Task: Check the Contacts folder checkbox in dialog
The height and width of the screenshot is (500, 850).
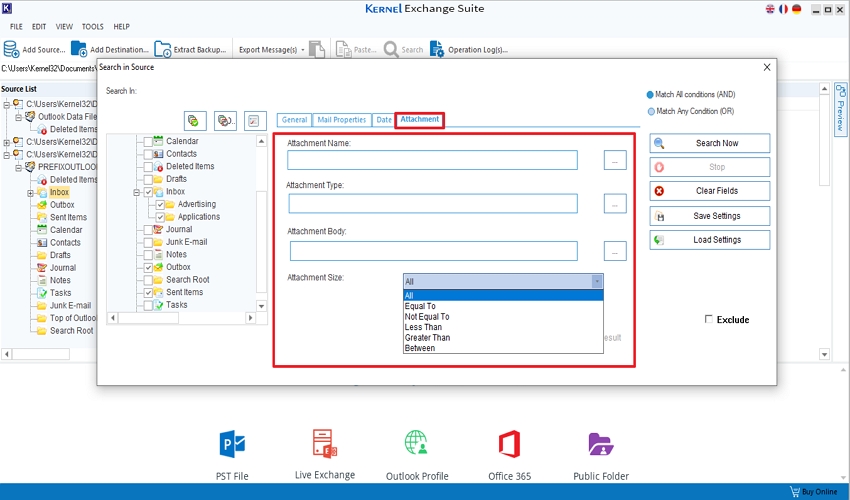Action: [x=148, y=154]
